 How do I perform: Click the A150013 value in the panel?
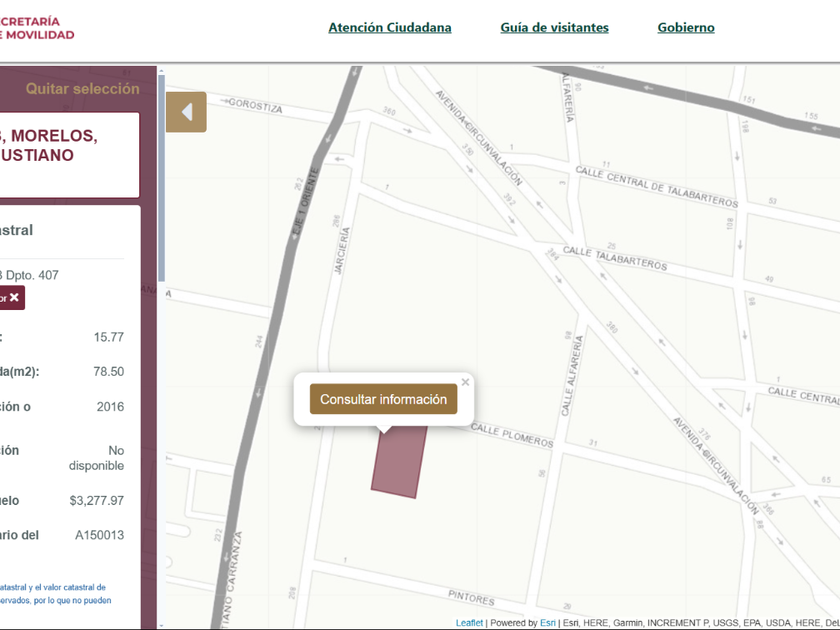[x=99, y=535]
